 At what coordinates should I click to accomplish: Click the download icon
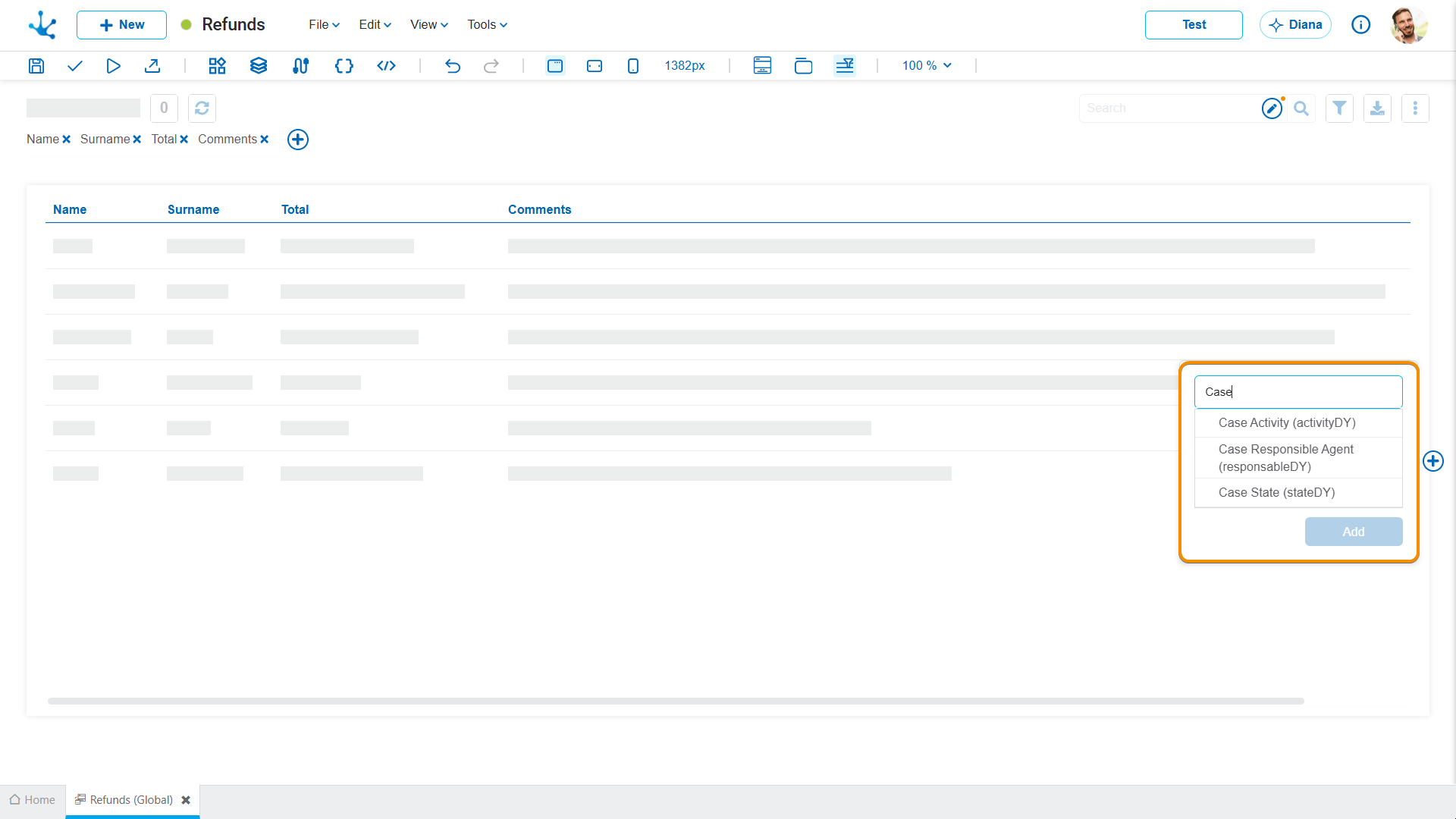(x=1378, y=108)
